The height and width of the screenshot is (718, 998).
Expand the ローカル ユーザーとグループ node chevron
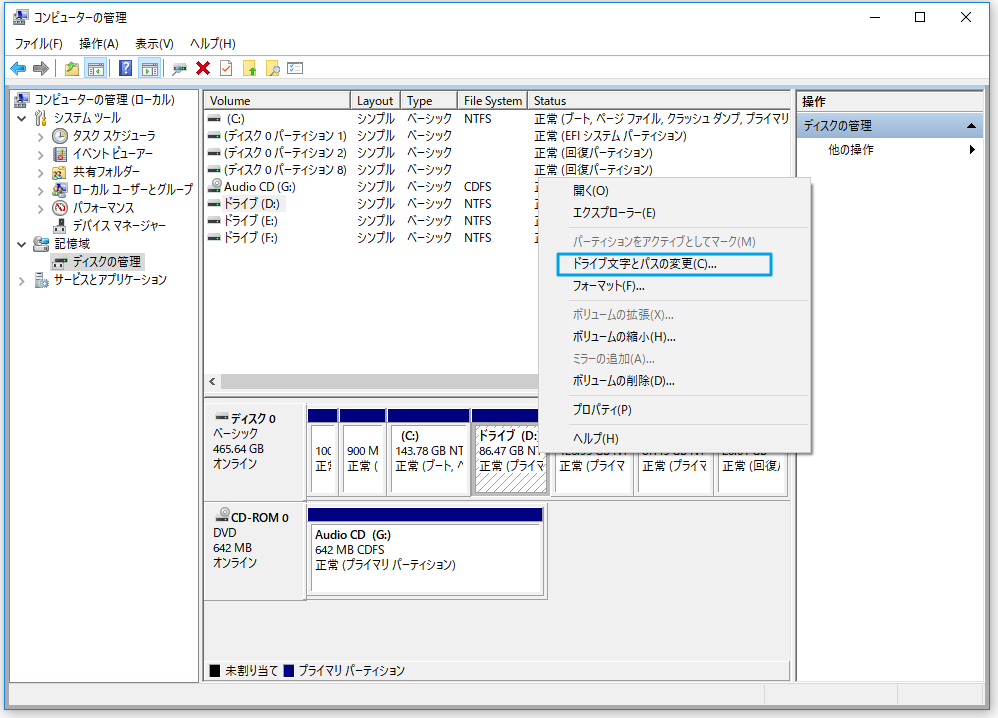(x=41, y=190)
